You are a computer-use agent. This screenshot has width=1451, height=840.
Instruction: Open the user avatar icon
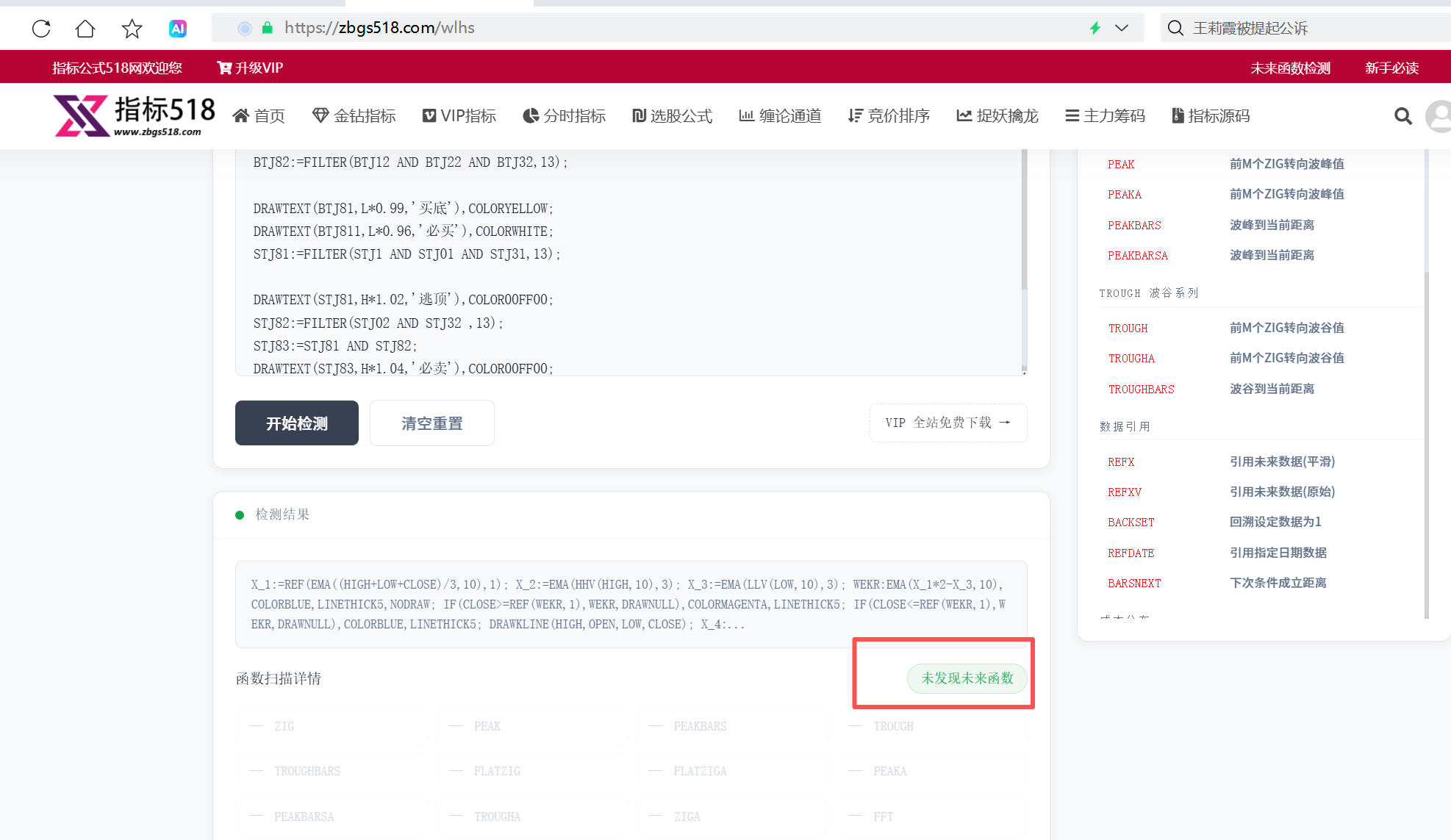click(1439, 116)
